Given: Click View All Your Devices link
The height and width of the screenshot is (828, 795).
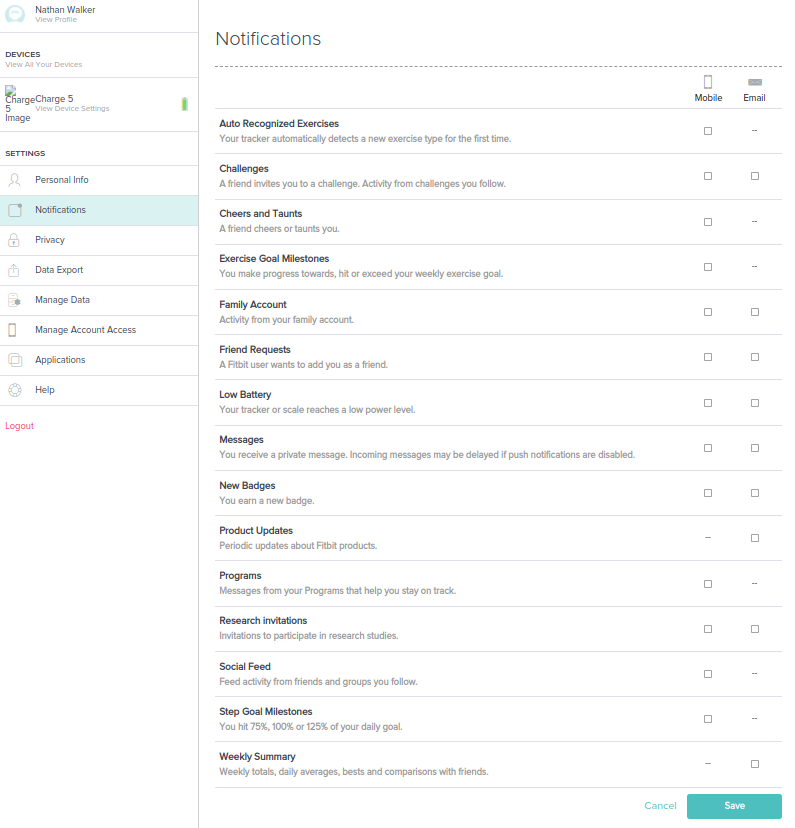Looking at the screenshot, I should pos(44,64).
